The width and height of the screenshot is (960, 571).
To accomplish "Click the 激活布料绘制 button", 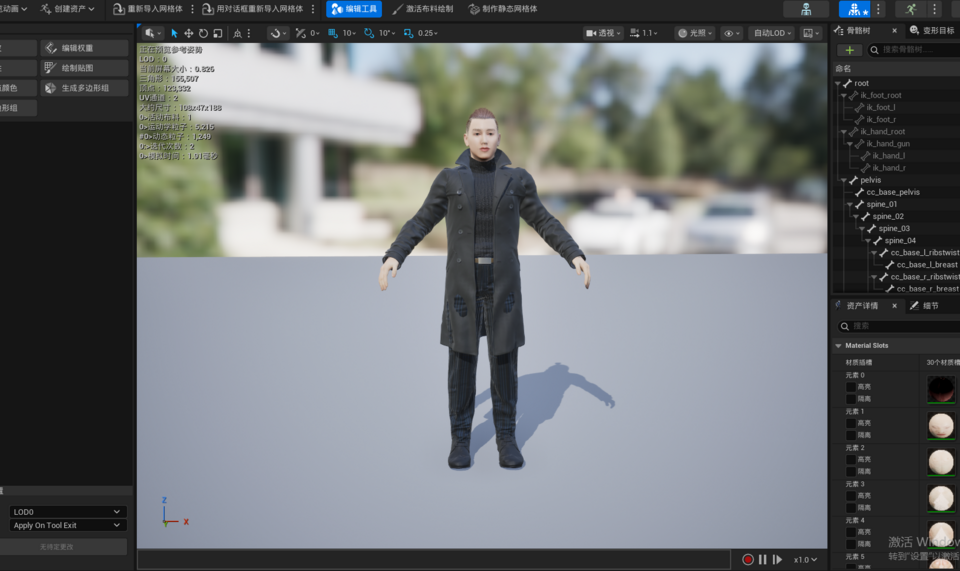I will click(422, 9).
